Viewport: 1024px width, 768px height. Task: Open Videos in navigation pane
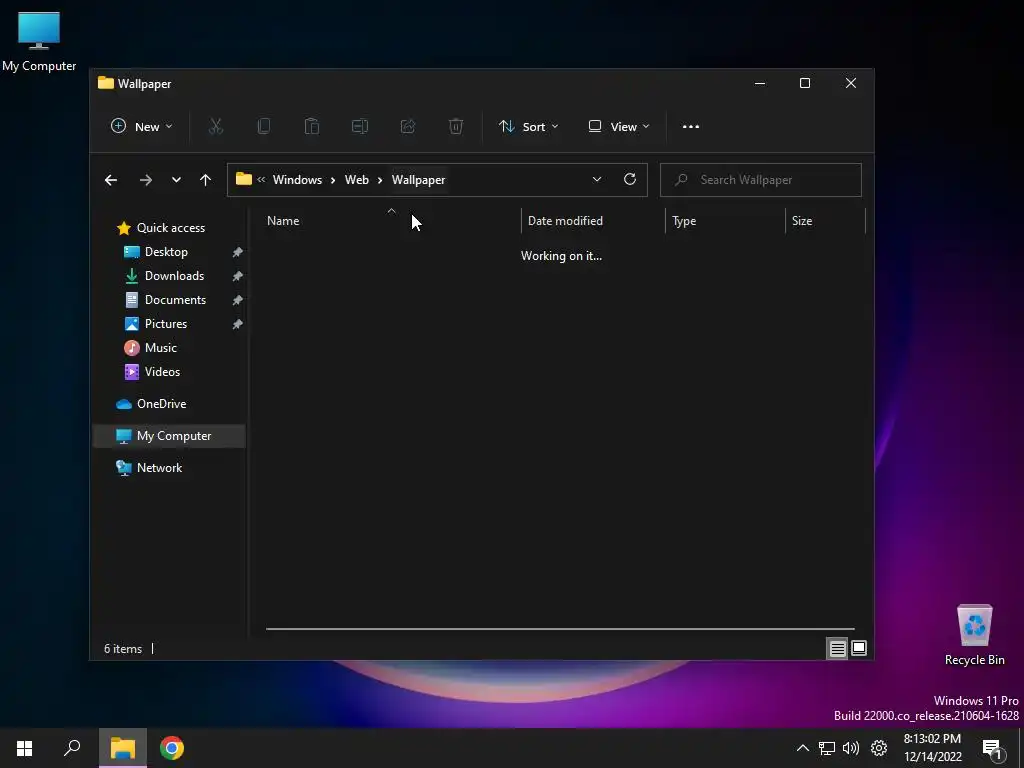tap(163, 372)
